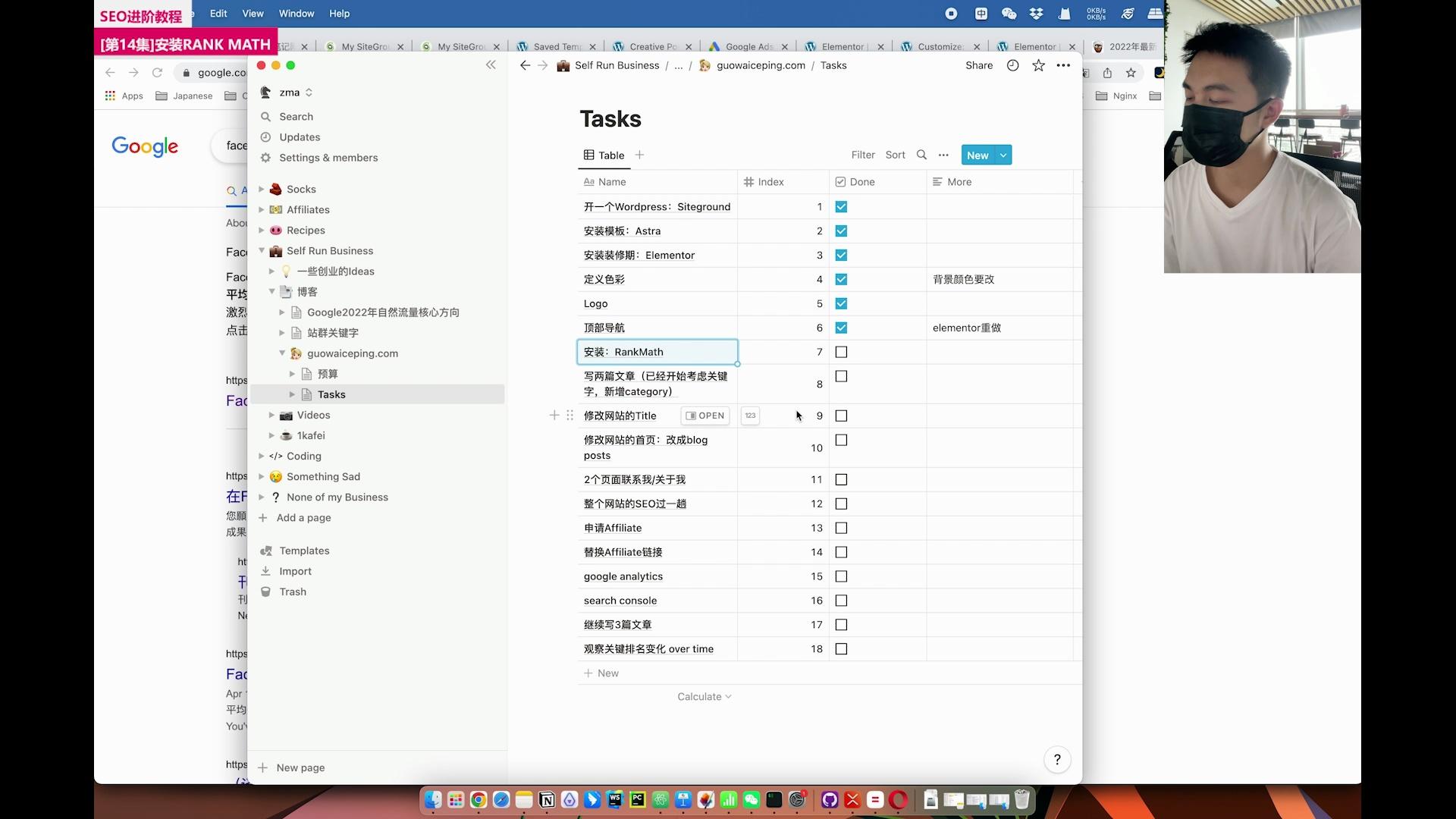Image resolution: width=1456 pixels, height=819 pixels.
Task: Open Settings & members in sidebar
Action: tap(328, 158)
